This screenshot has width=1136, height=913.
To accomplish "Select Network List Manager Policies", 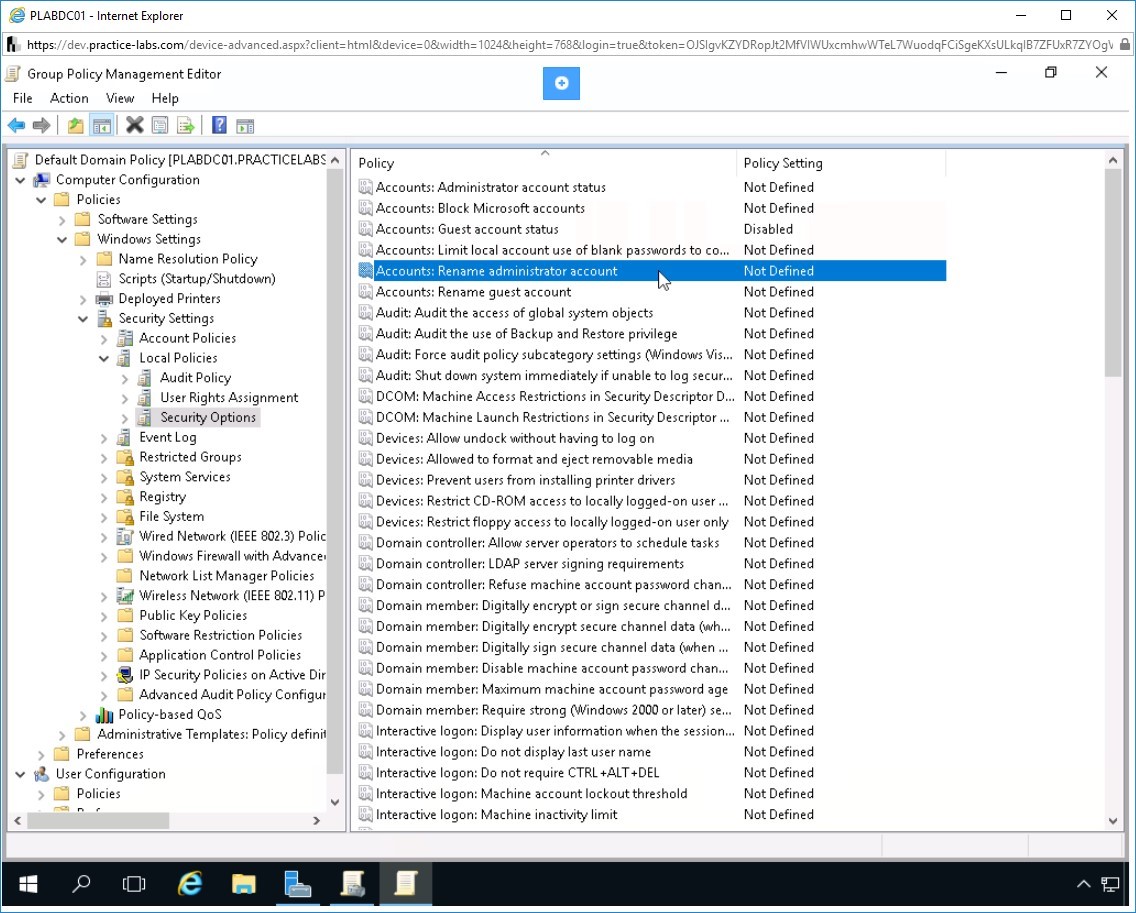I will click(x=226, y=576).
